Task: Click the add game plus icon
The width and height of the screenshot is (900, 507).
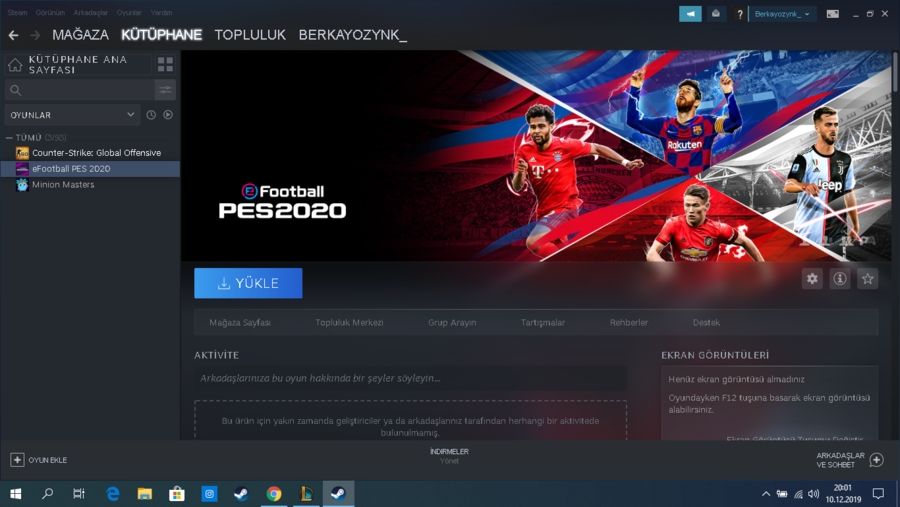Action: [17, 460]
